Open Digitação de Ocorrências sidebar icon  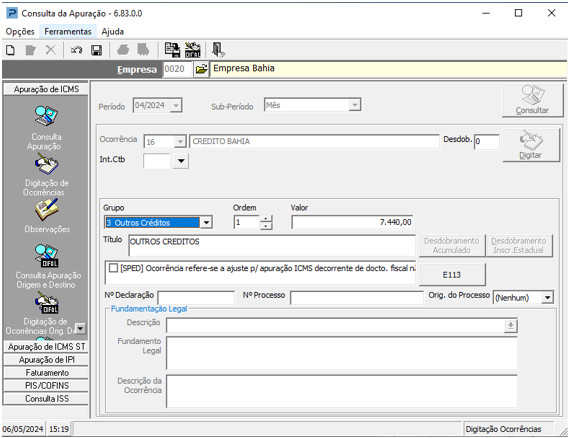46,164
